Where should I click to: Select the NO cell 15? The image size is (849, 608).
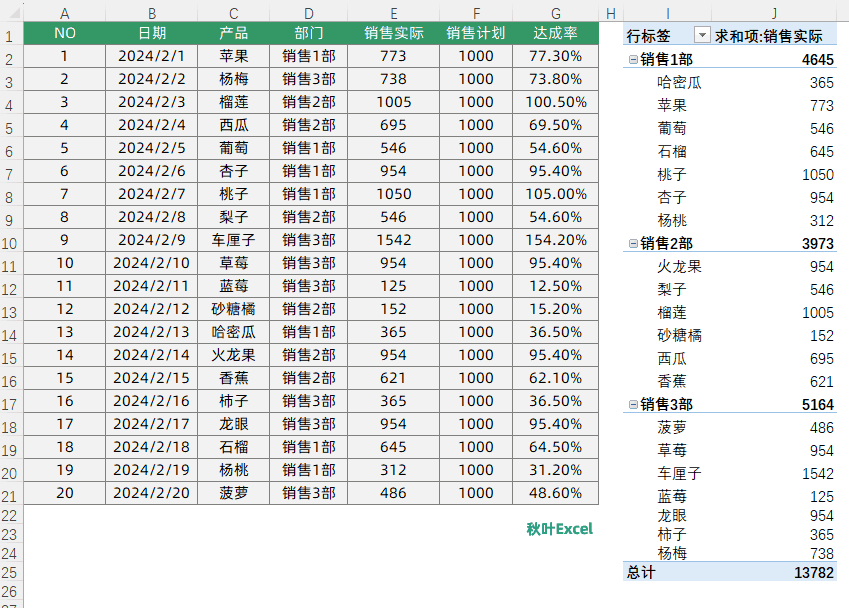click(64, 378)
